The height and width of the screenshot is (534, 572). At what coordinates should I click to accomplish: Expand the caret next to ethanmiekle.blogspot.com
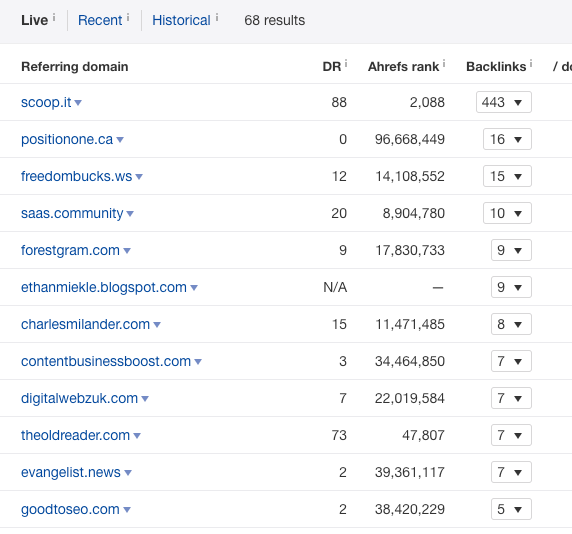[x=194, y=288]
